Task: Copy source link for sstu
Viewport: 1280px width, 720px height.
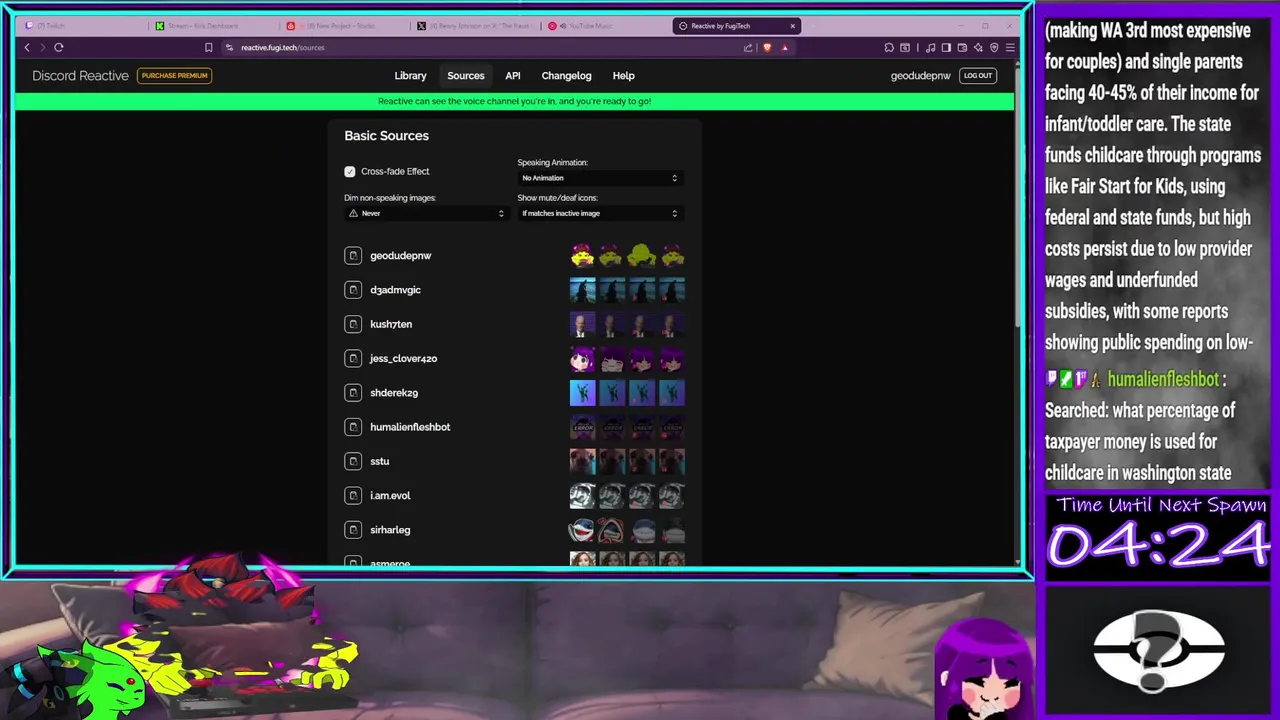Action: [353, 461]
